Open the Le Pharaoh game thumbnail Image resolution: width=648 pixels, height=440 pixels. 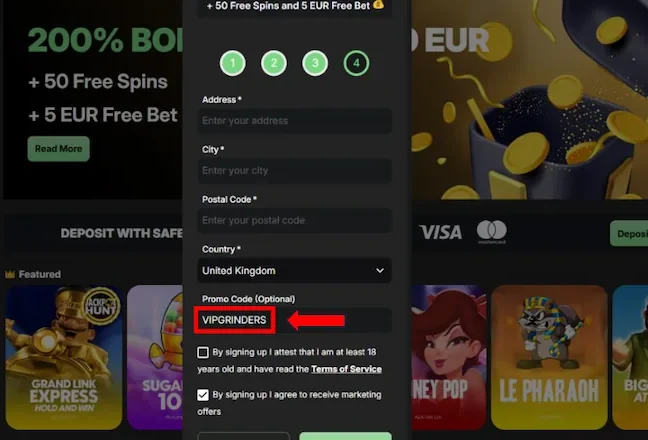[549, 357]
